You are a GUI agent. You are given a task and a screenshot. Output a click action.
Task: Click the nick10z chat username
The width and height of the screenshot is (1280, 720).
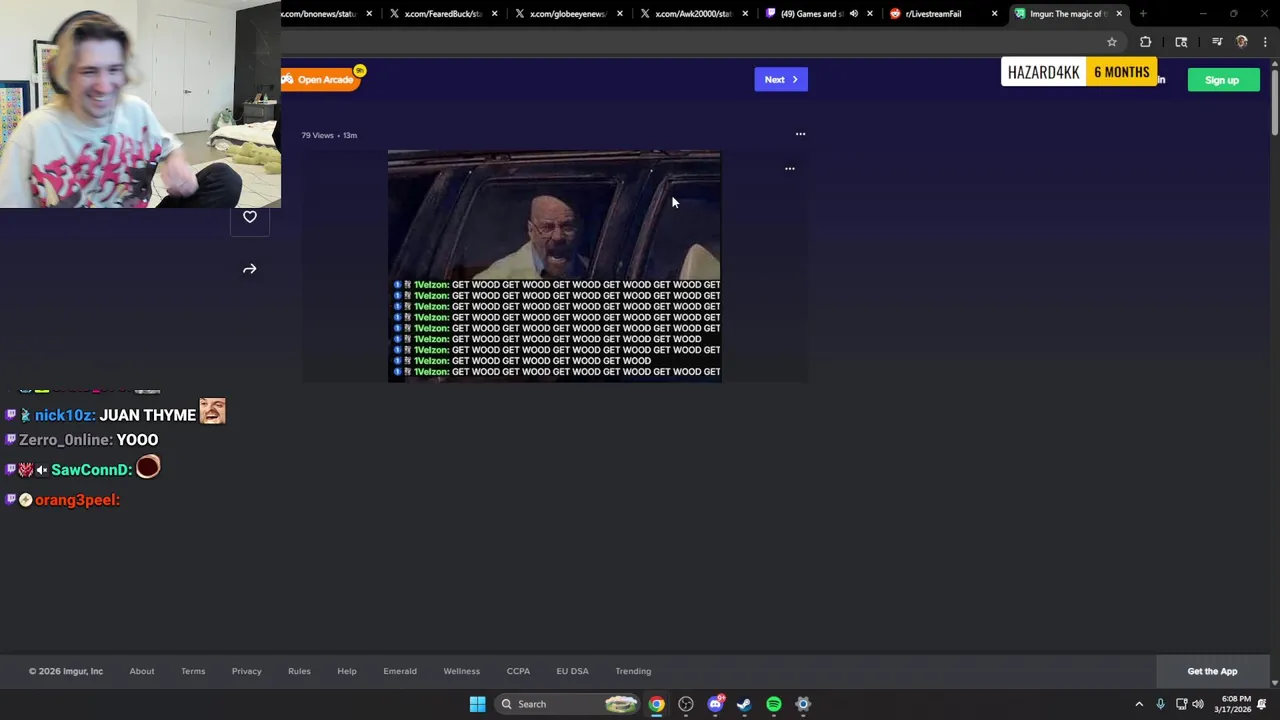(64, 415)
